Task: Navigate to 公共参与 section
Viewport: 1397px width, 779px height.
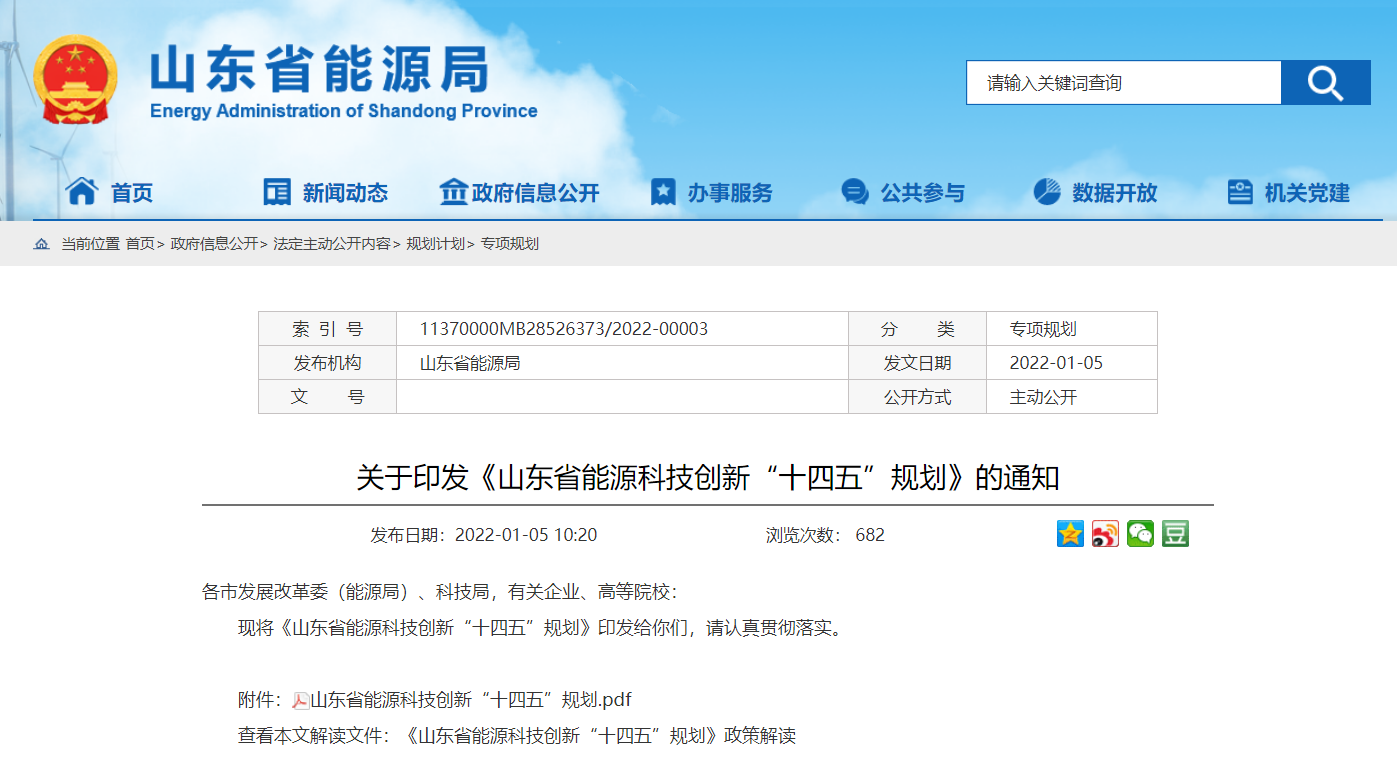Action: coord(903,192)
